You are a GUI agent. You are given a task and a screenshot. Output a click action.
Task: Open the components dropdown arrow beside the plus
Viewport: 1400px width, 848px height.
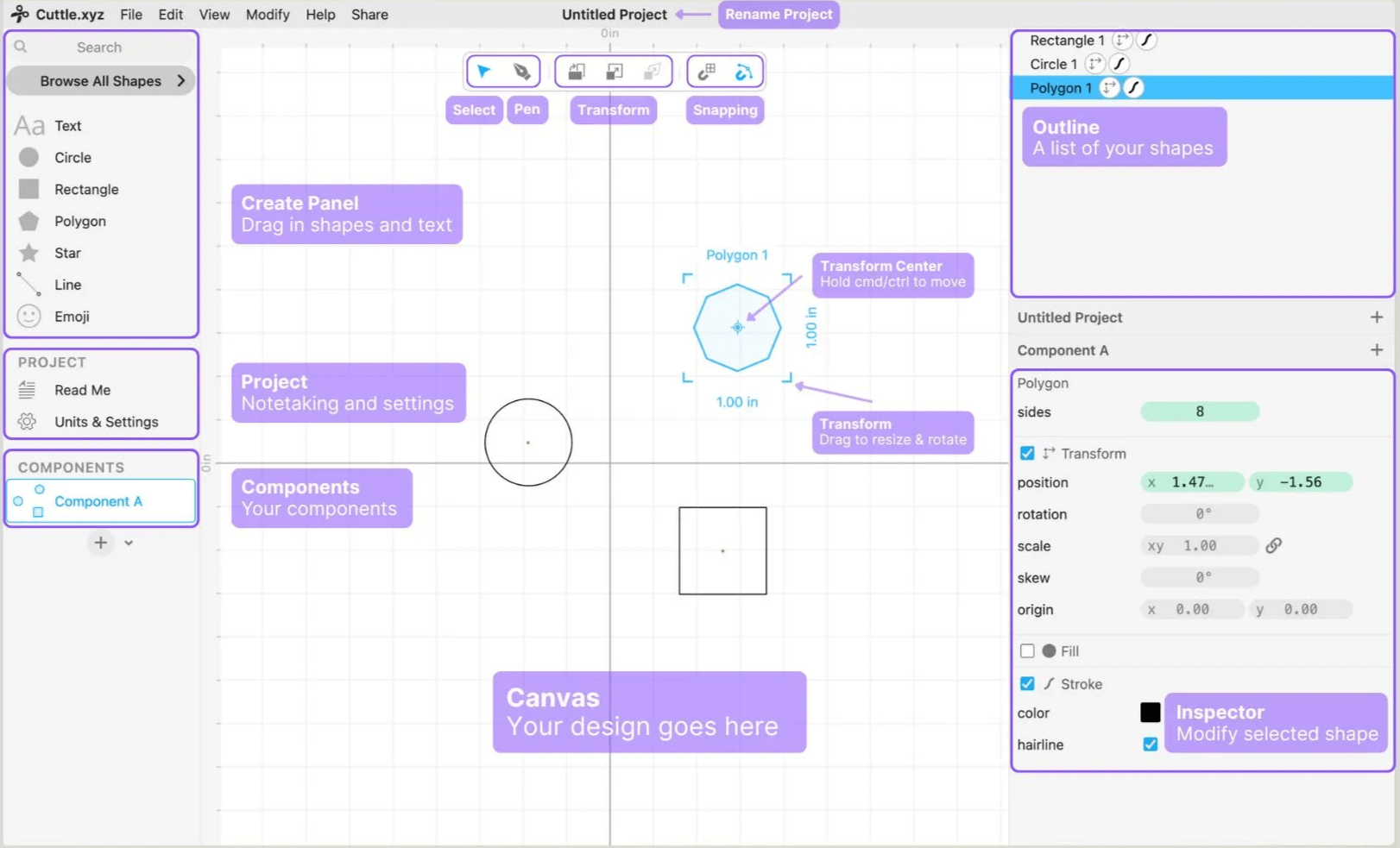pos(129,543)
